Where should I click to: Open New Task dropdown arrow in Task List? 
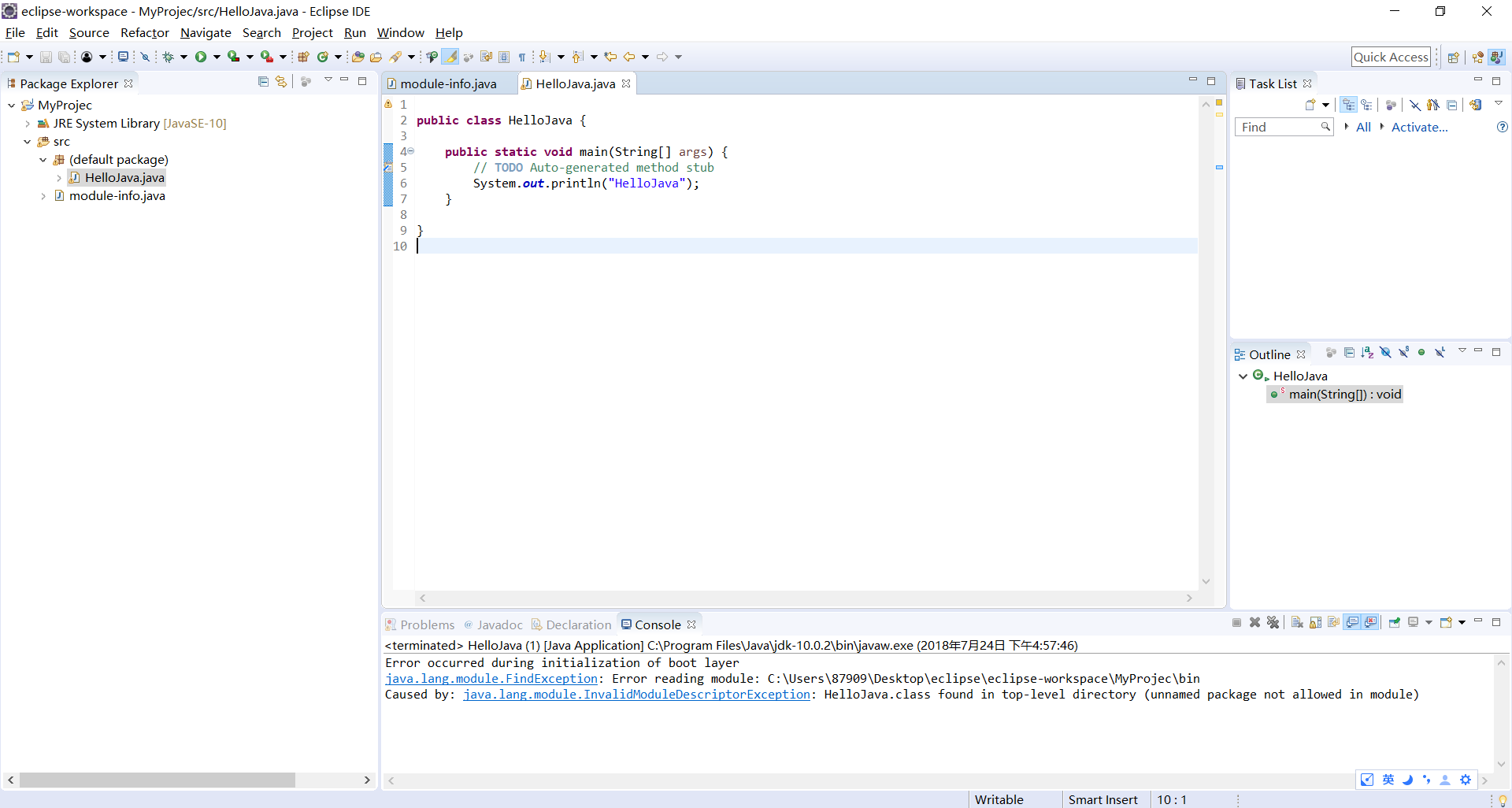pyautogui.click(x=1325, y=105)
